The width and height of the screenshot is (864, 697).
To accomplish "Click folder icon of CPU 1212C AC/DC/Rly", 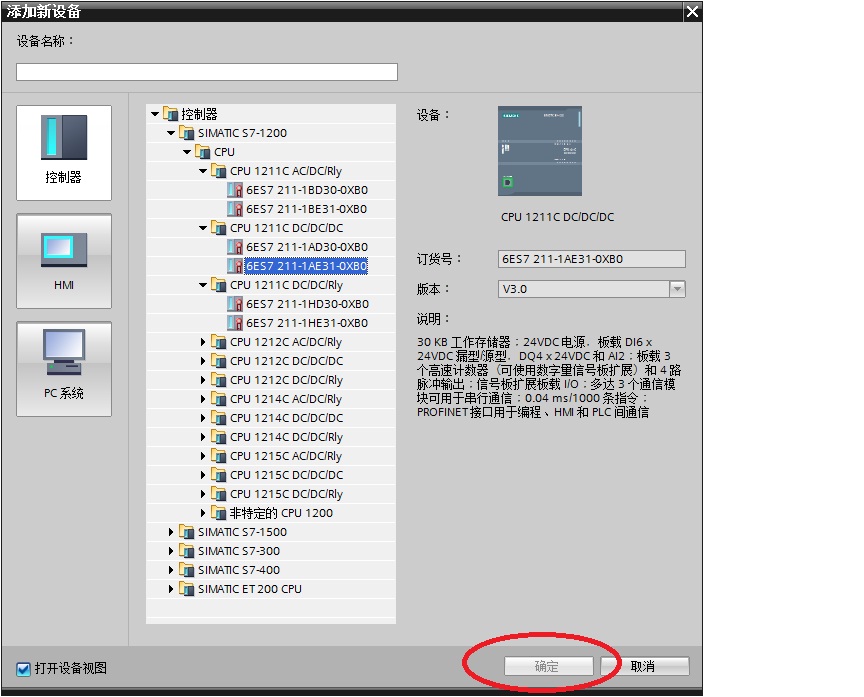I will [x=219, y=342].
